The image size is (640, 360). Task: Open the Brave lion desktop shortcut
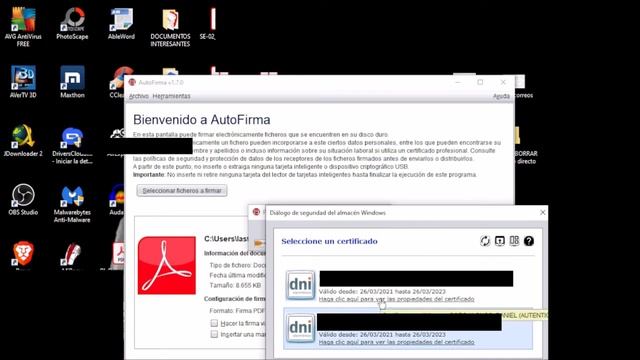[x=23, y=254]
